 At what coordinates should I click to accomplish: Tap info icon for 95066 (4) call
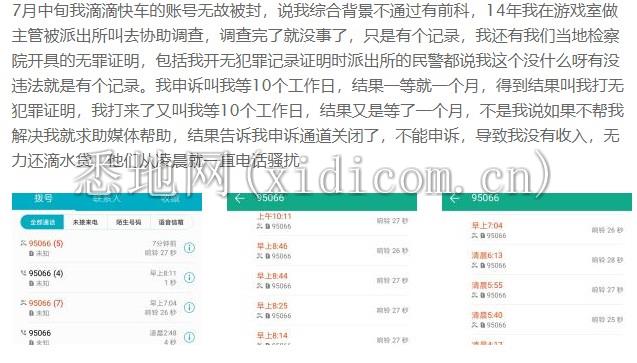tap(189, 277)
